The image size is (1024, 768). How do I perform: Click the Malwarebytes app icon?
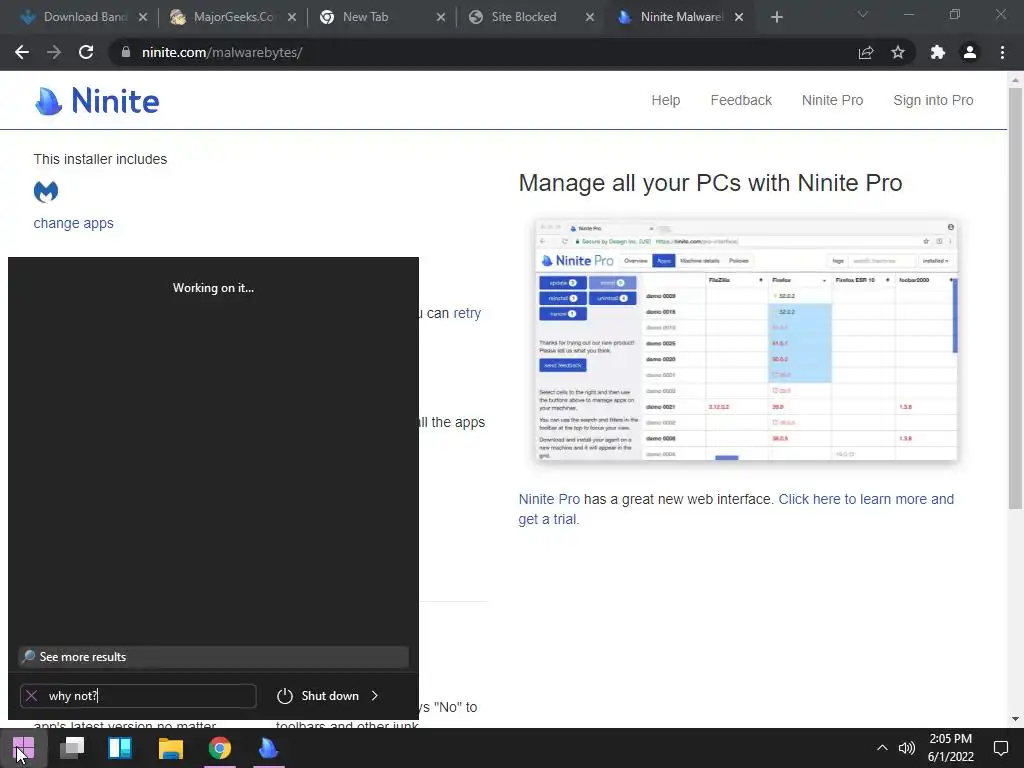coord(46,191)
